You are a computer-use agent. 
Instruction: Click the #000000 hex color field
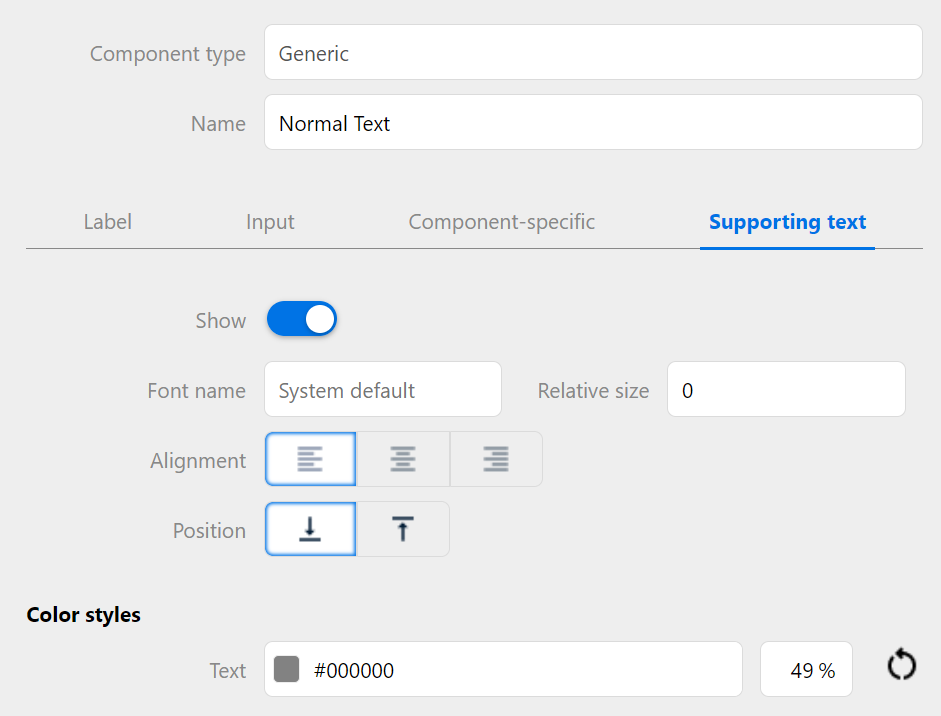pos(520,670)
